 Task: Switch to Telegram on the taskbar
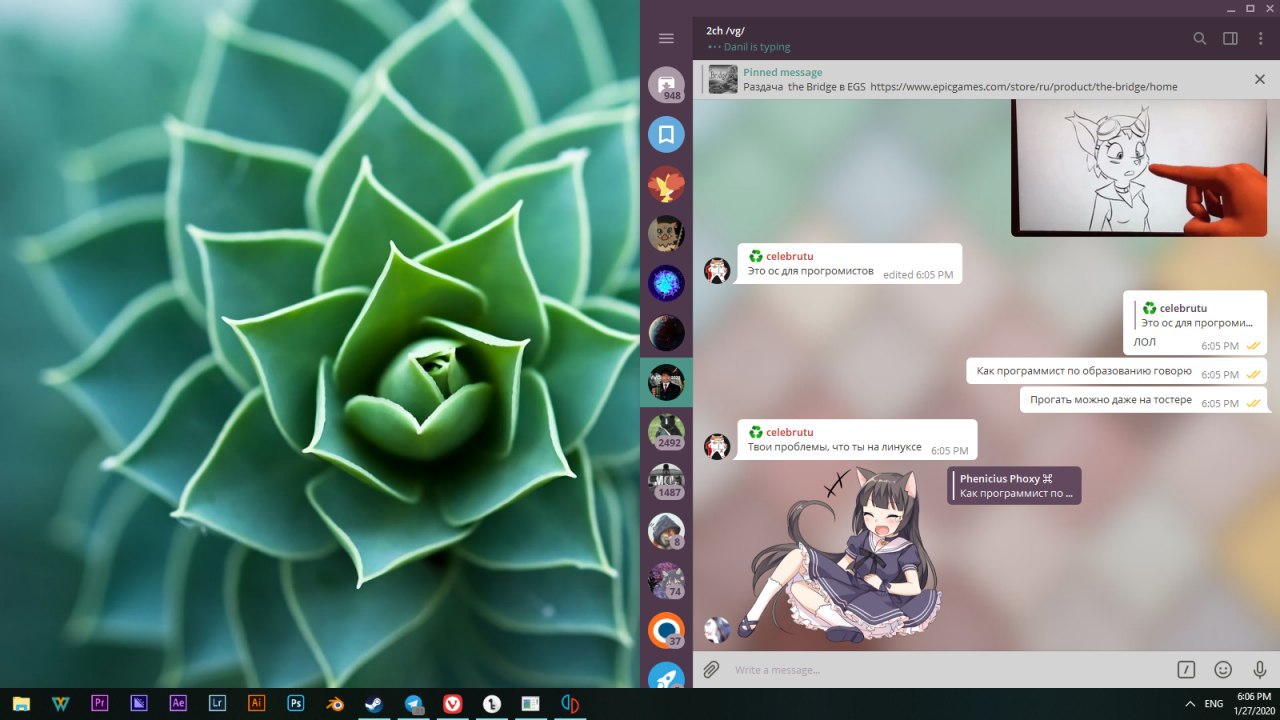click(x=413, y=703)
